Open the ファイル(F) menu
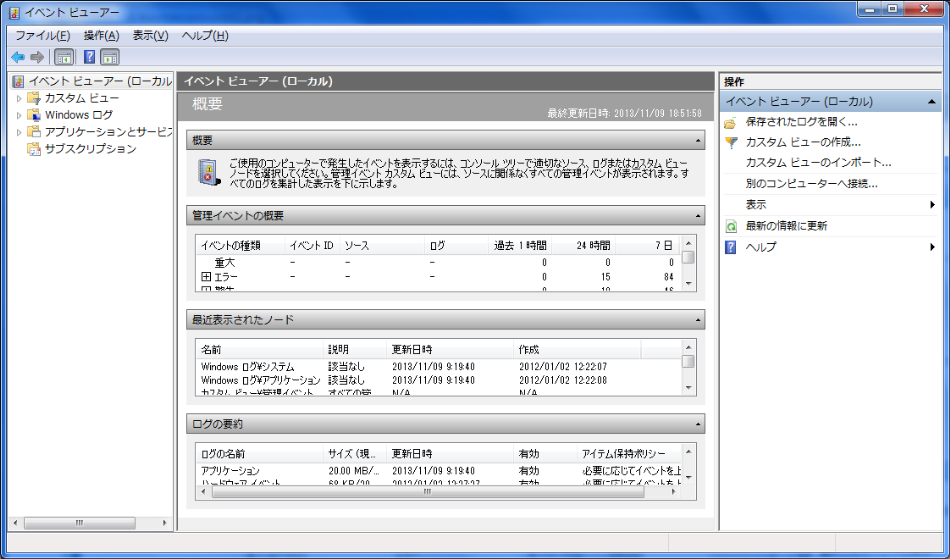Viewport: 950px width, 559px height. 42,36
